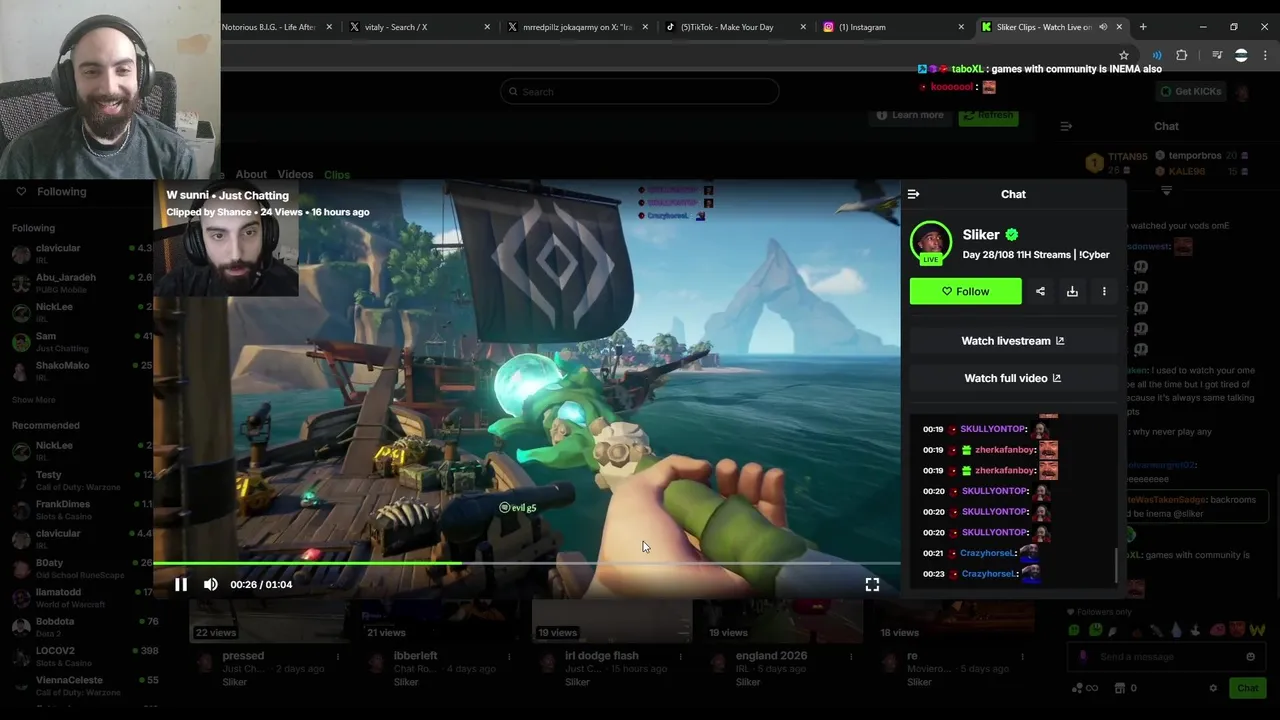The width and height of the screenshot is (1280, 720).
Task: Open a new browser tab
Action: click(1143, 27)
